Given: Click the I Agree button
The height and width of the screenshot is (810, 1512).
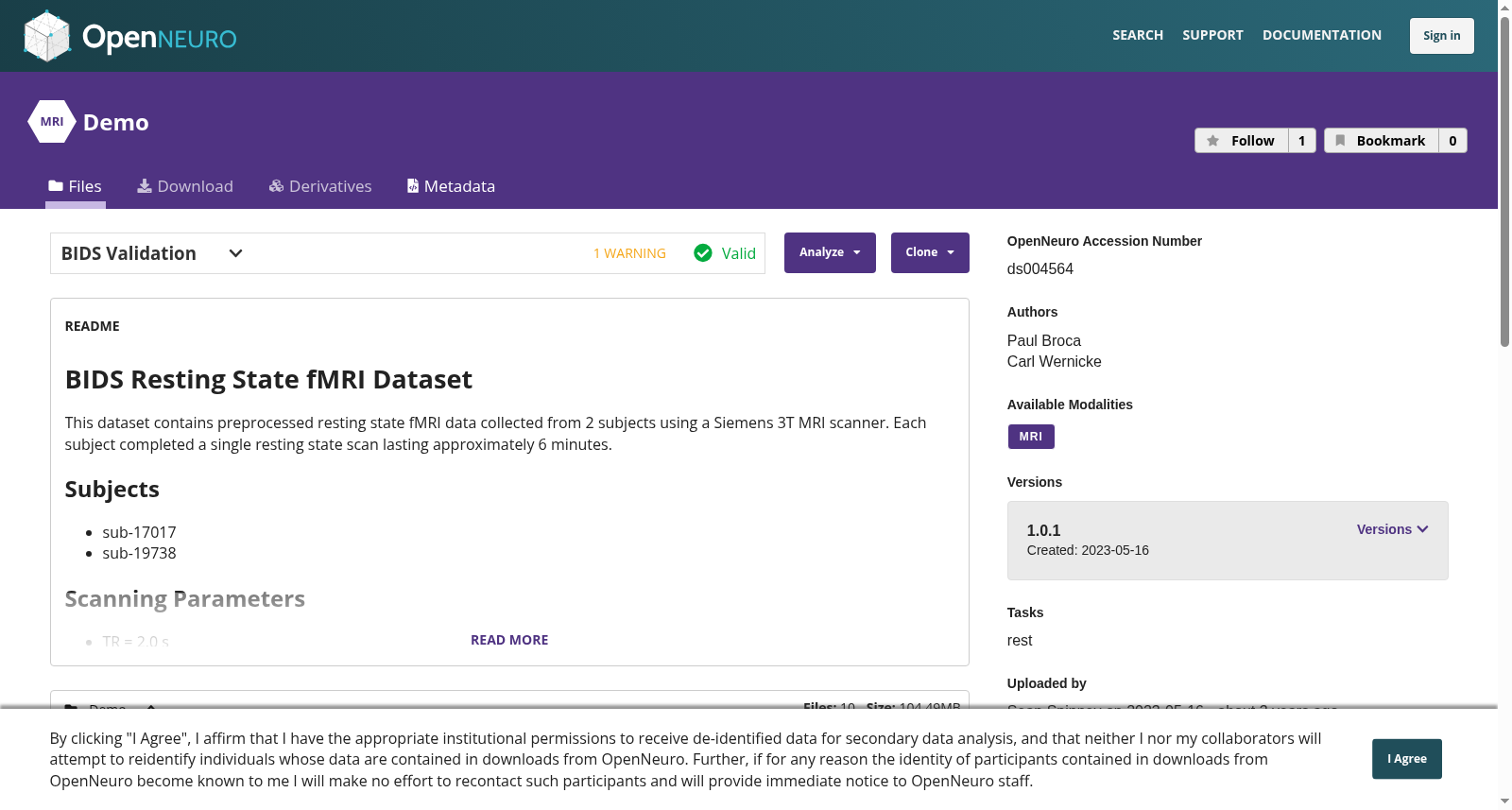Looking at the screenshot, I should coord(1407,759).
